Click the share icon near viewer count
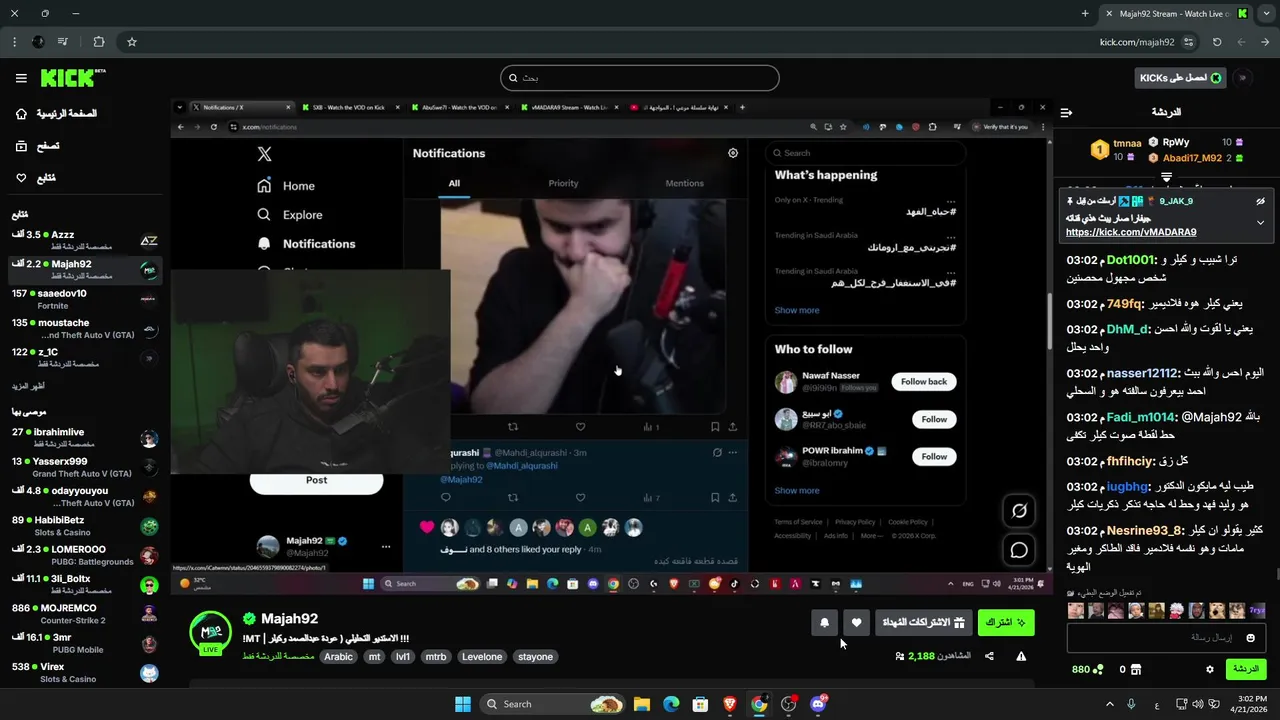The width and height of the screenshot is (1280, 720). [x=989, y=656]
